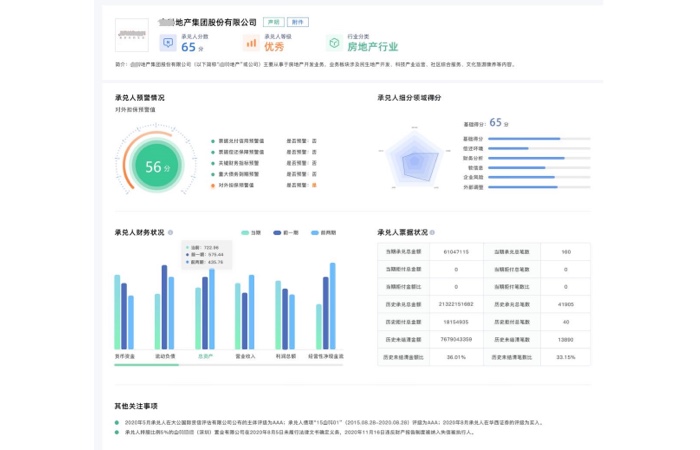Click the chart's horizontal green scrollbar
Screen dimensions: 700x450
(x=146, y=365)
